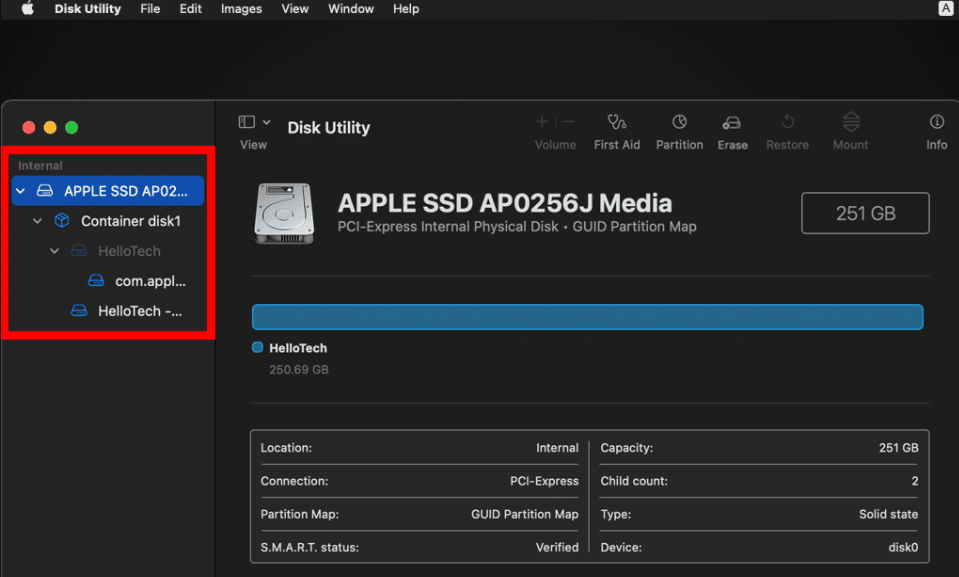Collapse the greyed HelloTech volume chevron
The height and width of the screenshot is (577, 959).
pos(54,251)
